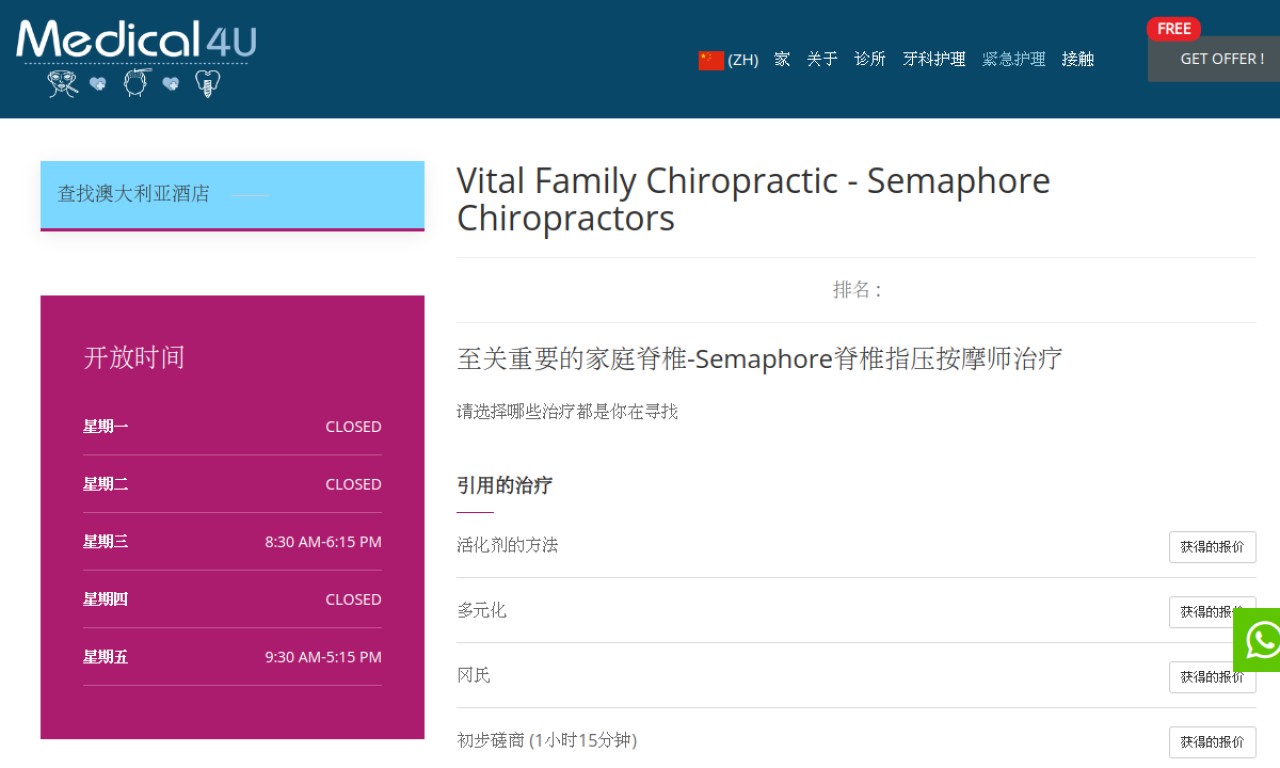Click the Chinese flag language icon
This screenshot has width=1280, height=768.
[710, 60]
